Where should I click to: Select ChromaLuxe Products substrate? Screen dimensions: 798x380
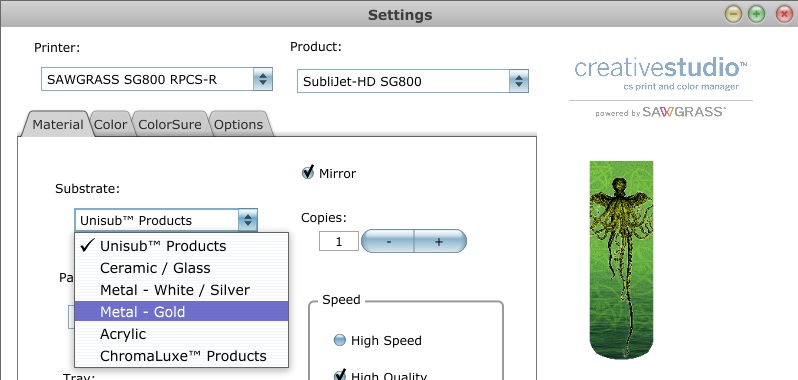pos(182,356)
